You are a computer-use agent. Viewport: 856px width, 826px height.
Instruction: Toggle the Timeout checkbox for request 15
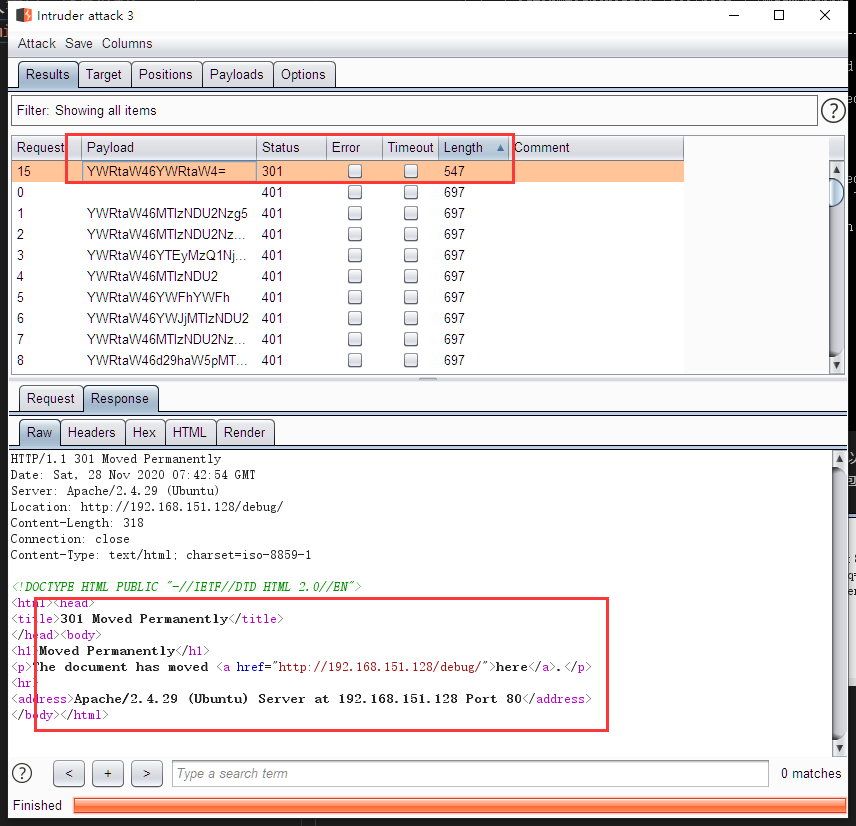point(410,171)
